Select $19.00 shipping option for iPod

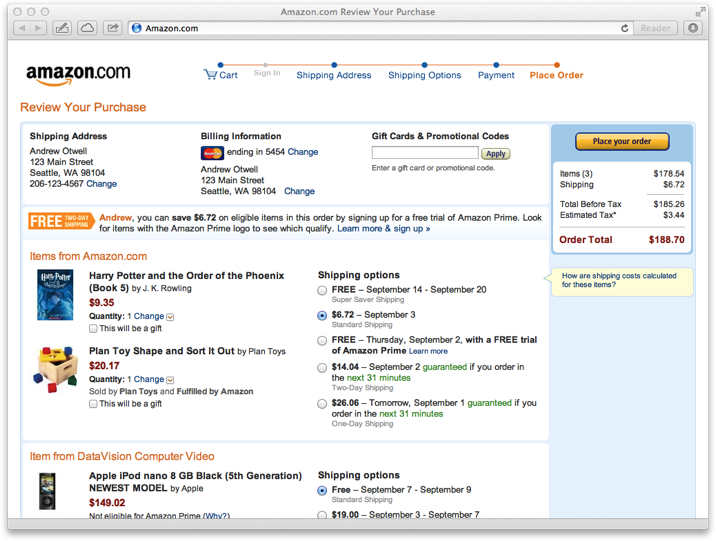[x=322, y=515]
